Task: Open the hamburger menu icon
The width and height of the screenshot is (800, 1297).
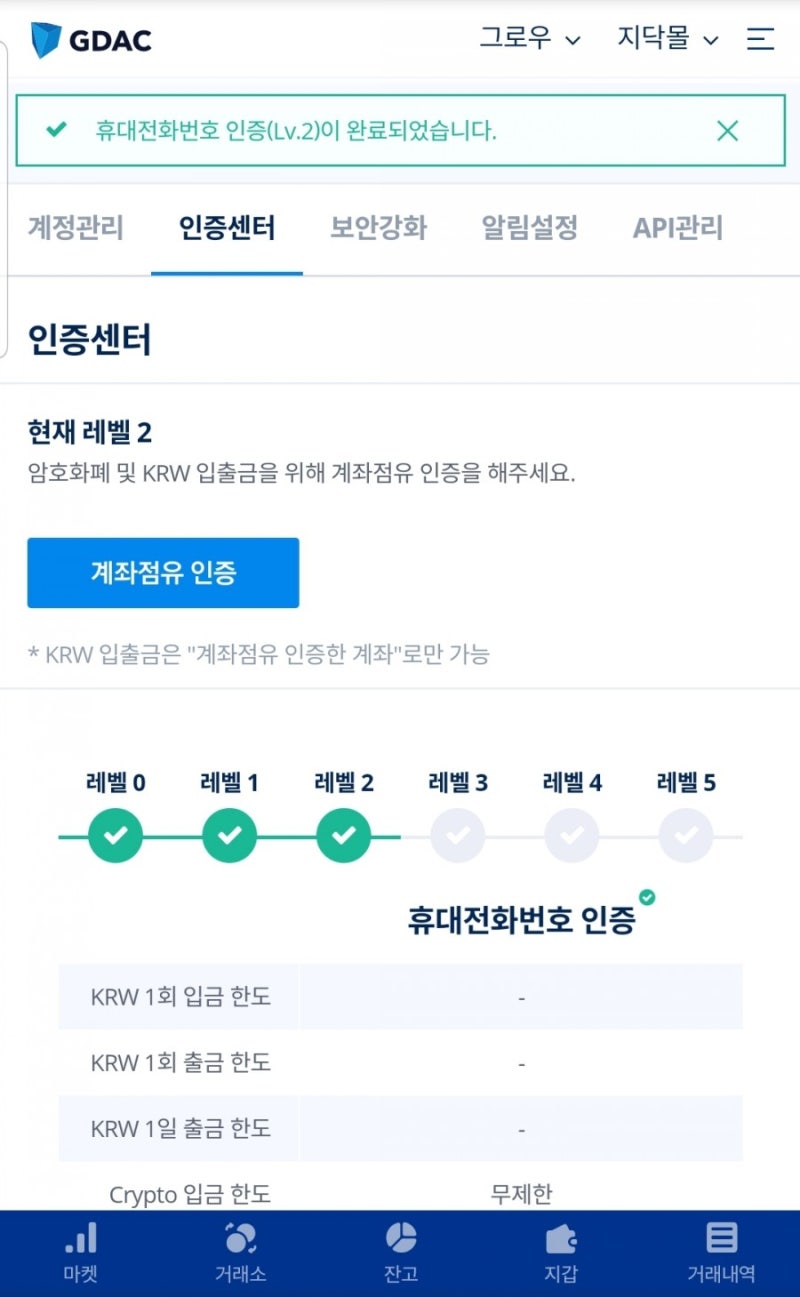Action: pos(761,39)
